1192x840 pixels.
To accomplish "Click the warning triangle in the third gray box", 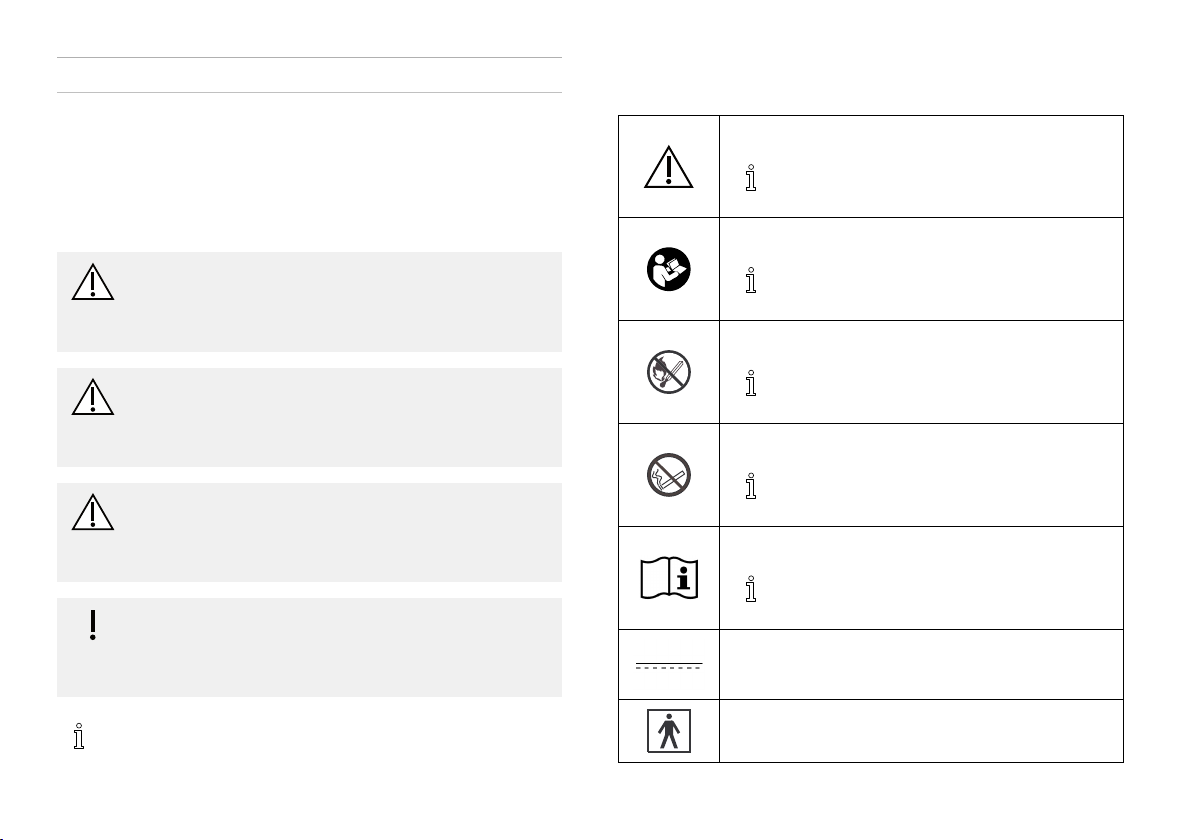I will point(93,512).
